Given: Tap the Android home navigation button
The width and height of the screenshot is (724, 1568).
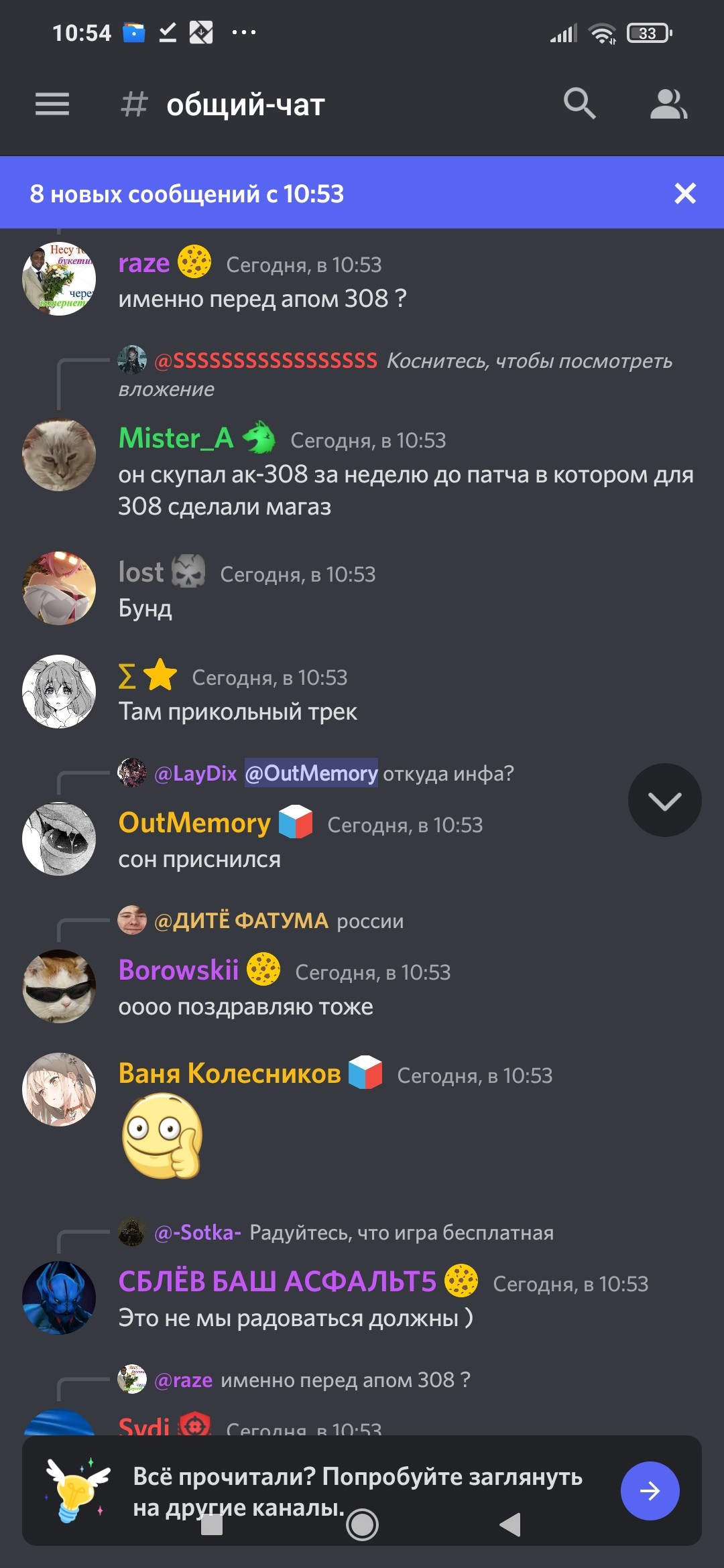Looking at the screenshot, I should tap(363, 1525).
